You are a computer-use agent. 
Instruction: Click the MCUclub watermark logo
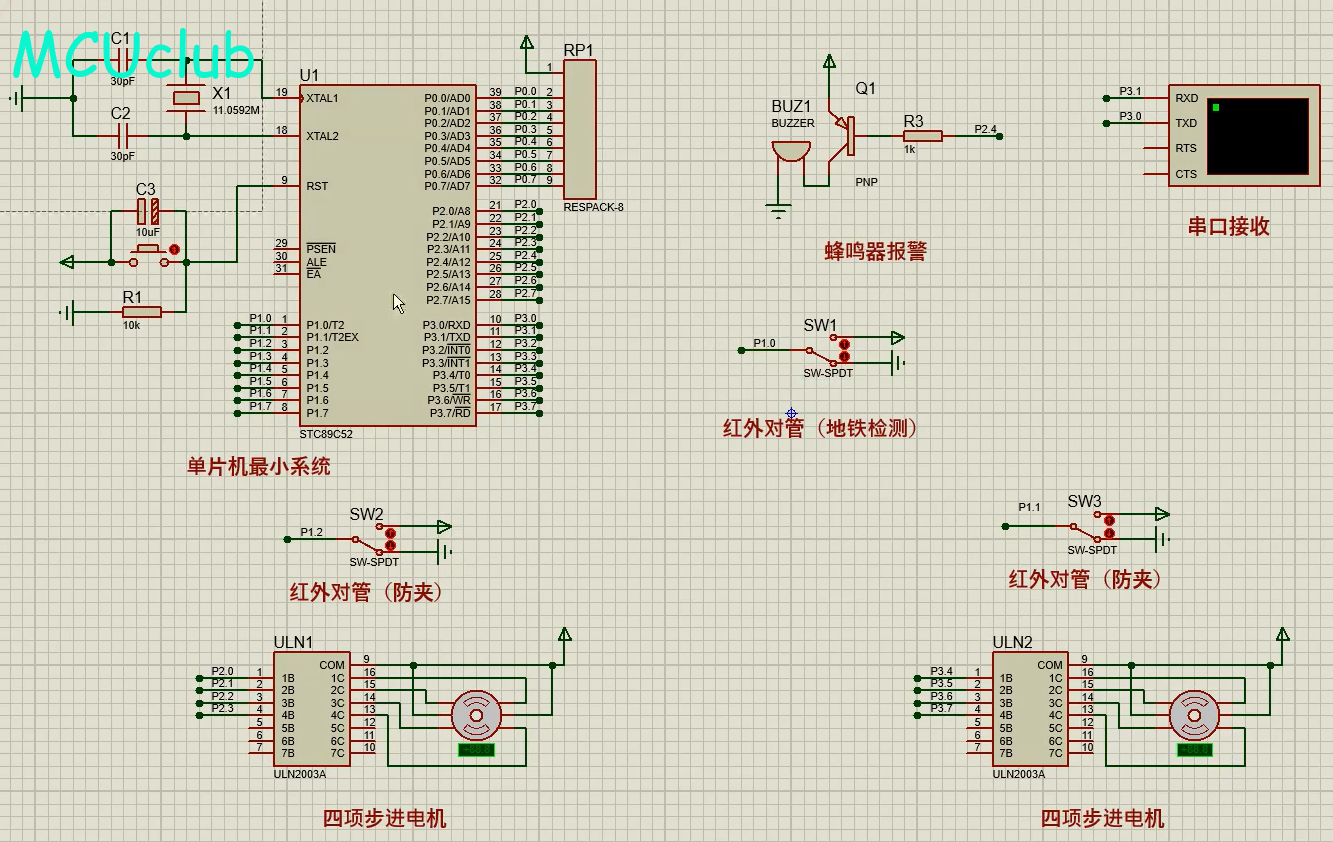133,55
